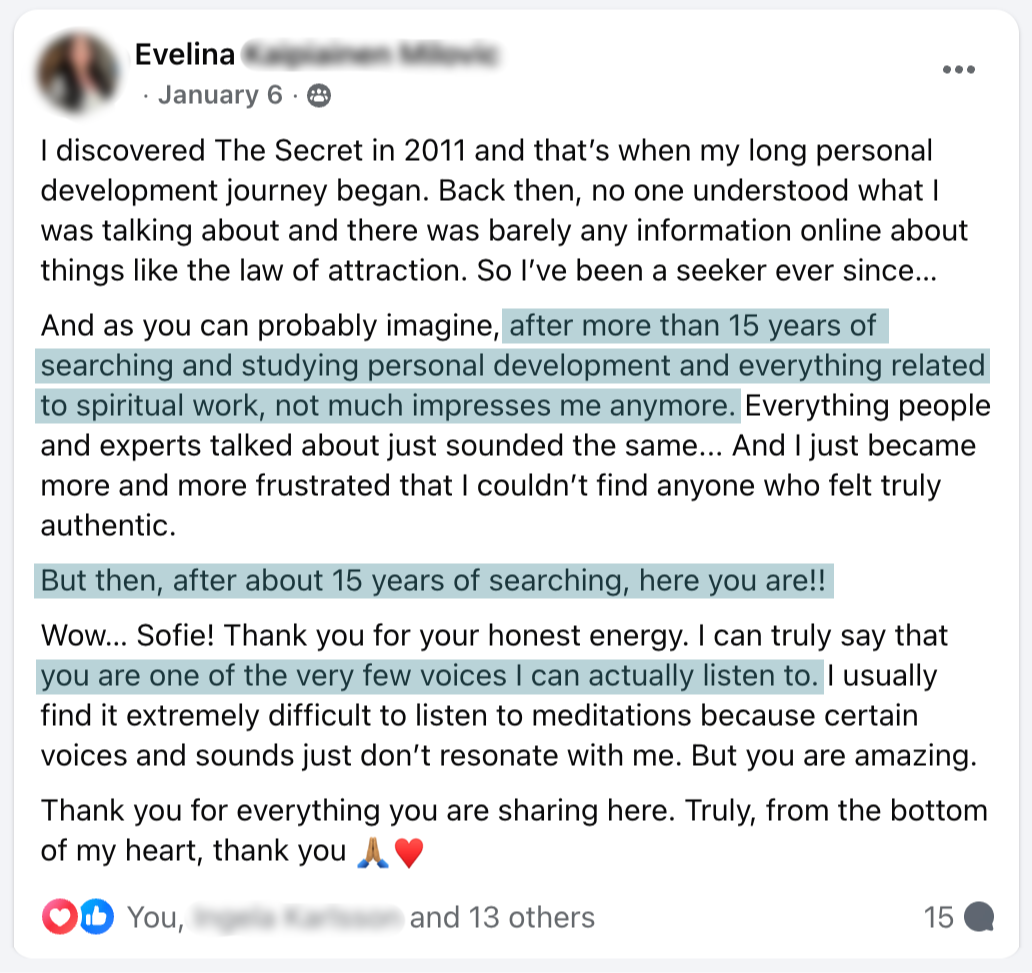Open the profile via the name Evelina
Viewport: 1032px width, 973px height.
pos(184,54)
